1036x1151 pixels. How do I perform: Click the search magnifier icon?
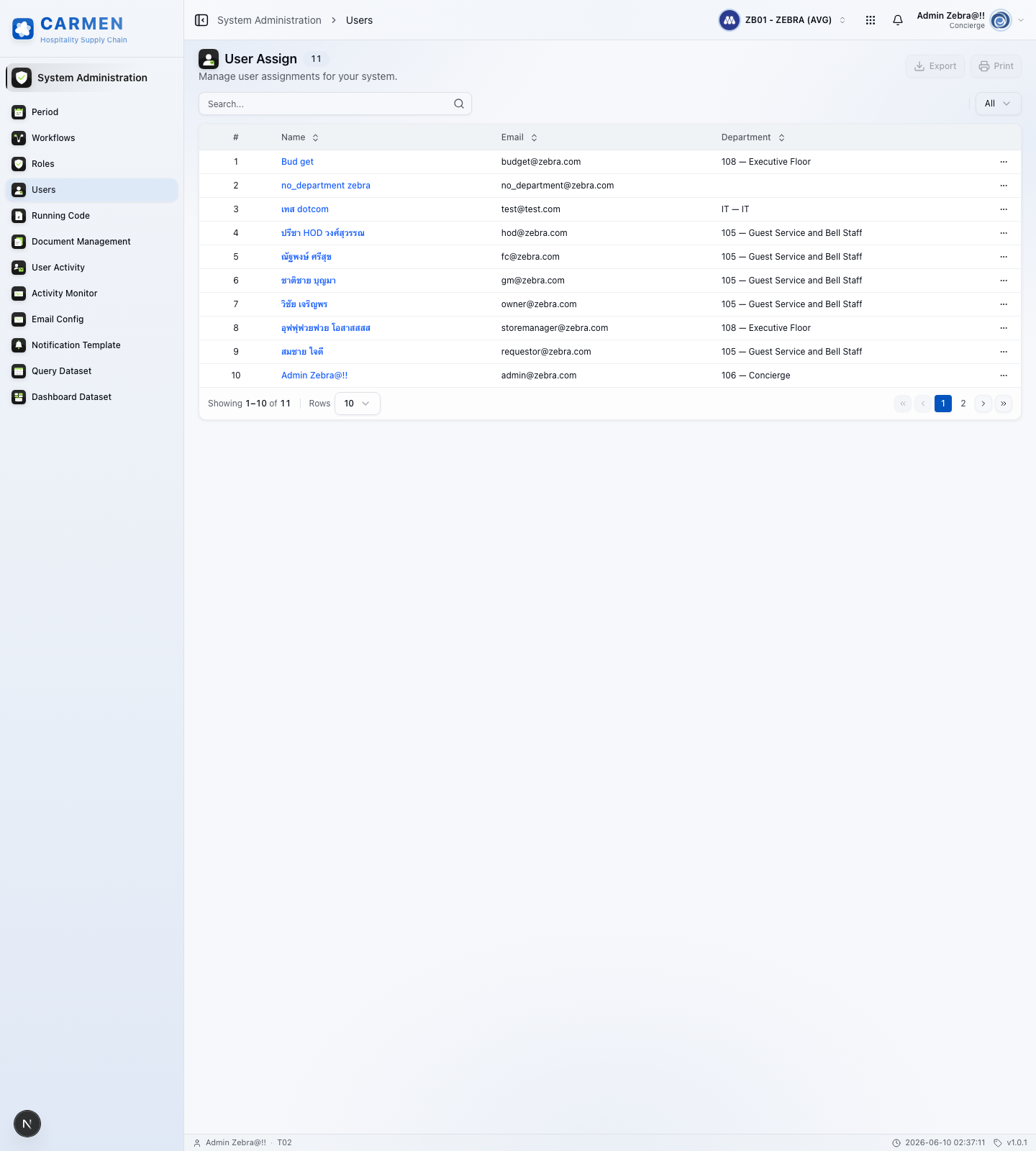pos(459,104)
